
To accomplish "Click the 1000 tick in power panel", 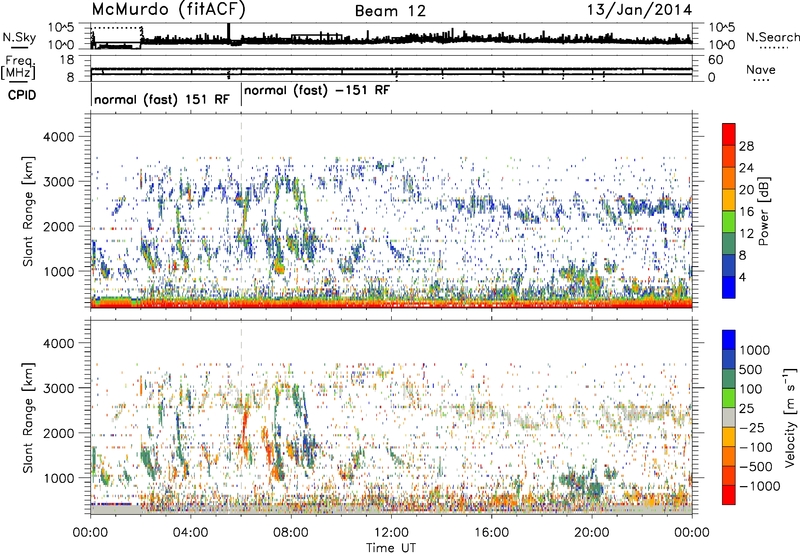I will pyautogui.click(x=58, y=271).
